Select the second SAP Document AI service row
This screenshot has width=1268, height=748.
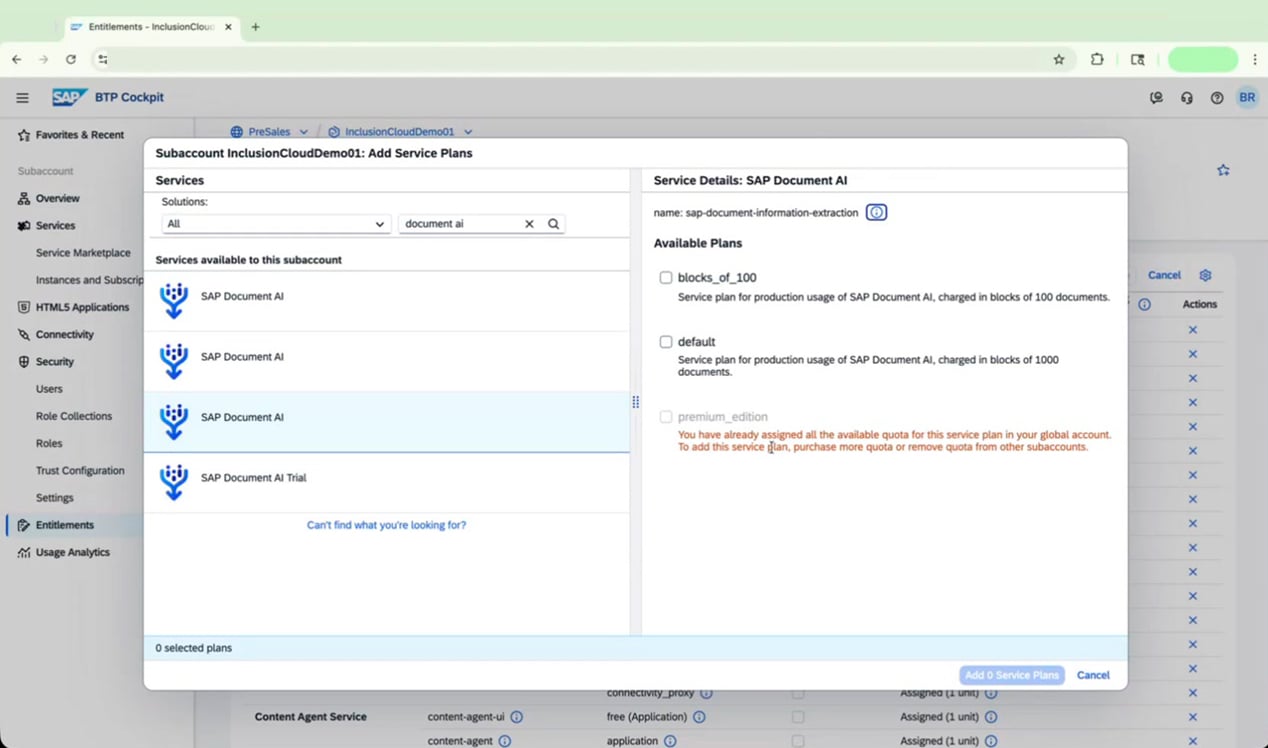tap(387, 361)
